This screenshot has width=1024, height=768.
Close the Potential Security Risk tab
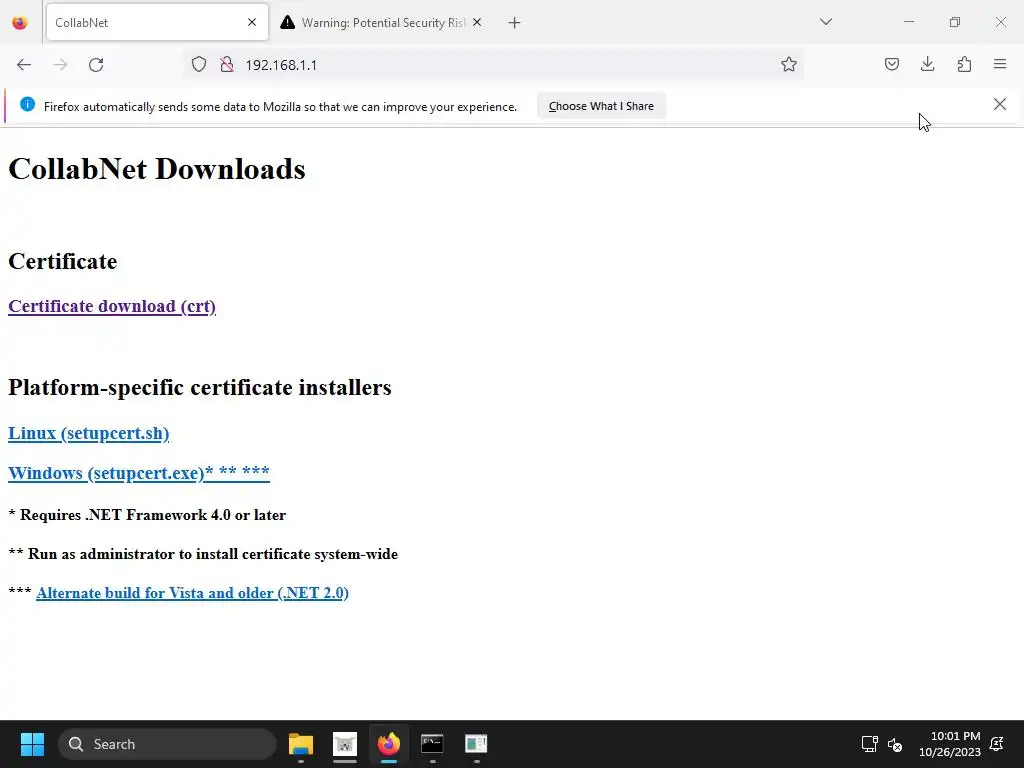tap(477, 22)
